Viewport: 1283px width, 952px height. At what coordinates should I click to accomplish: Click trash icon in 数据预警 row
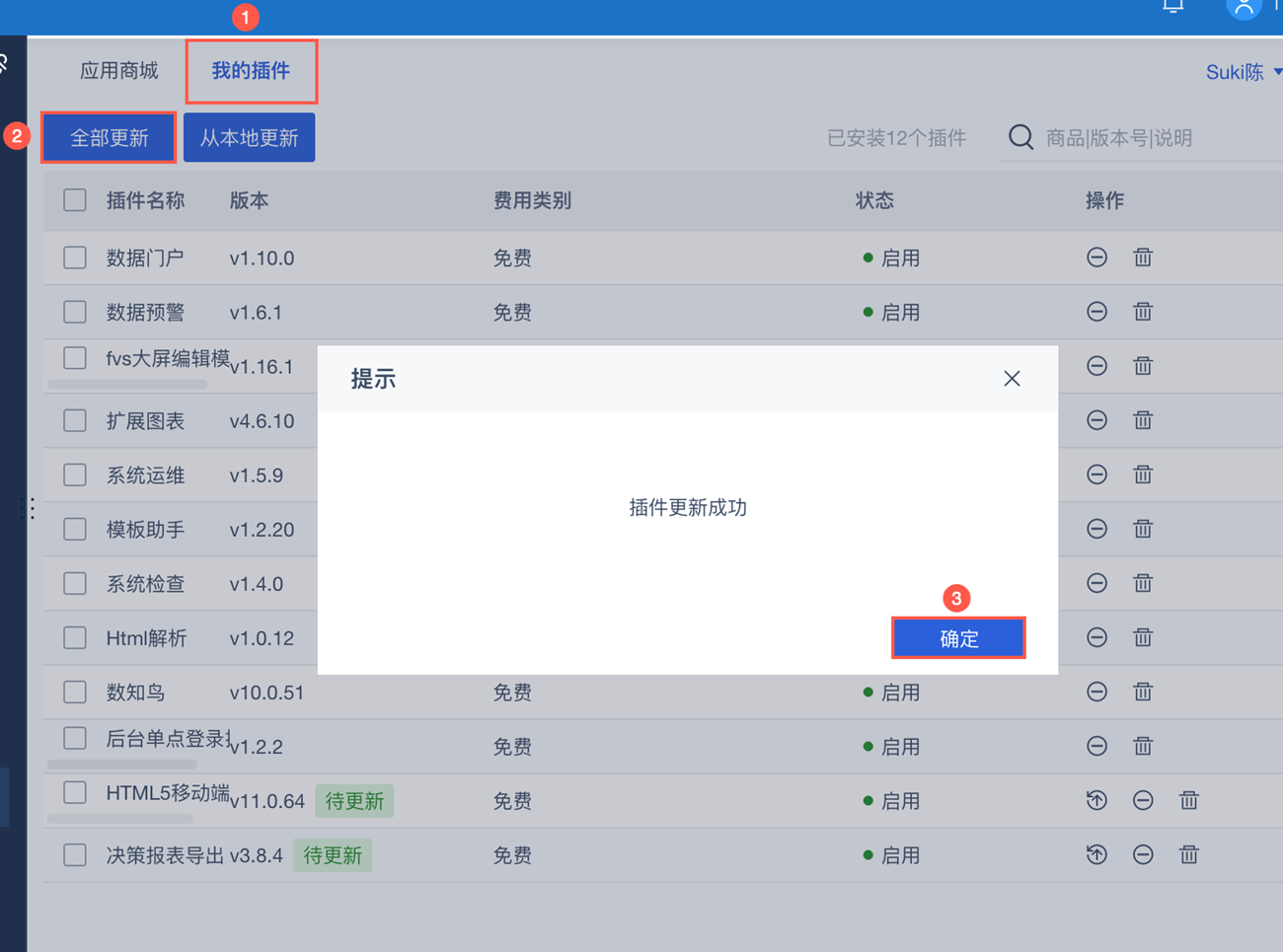click(1143, 312)
